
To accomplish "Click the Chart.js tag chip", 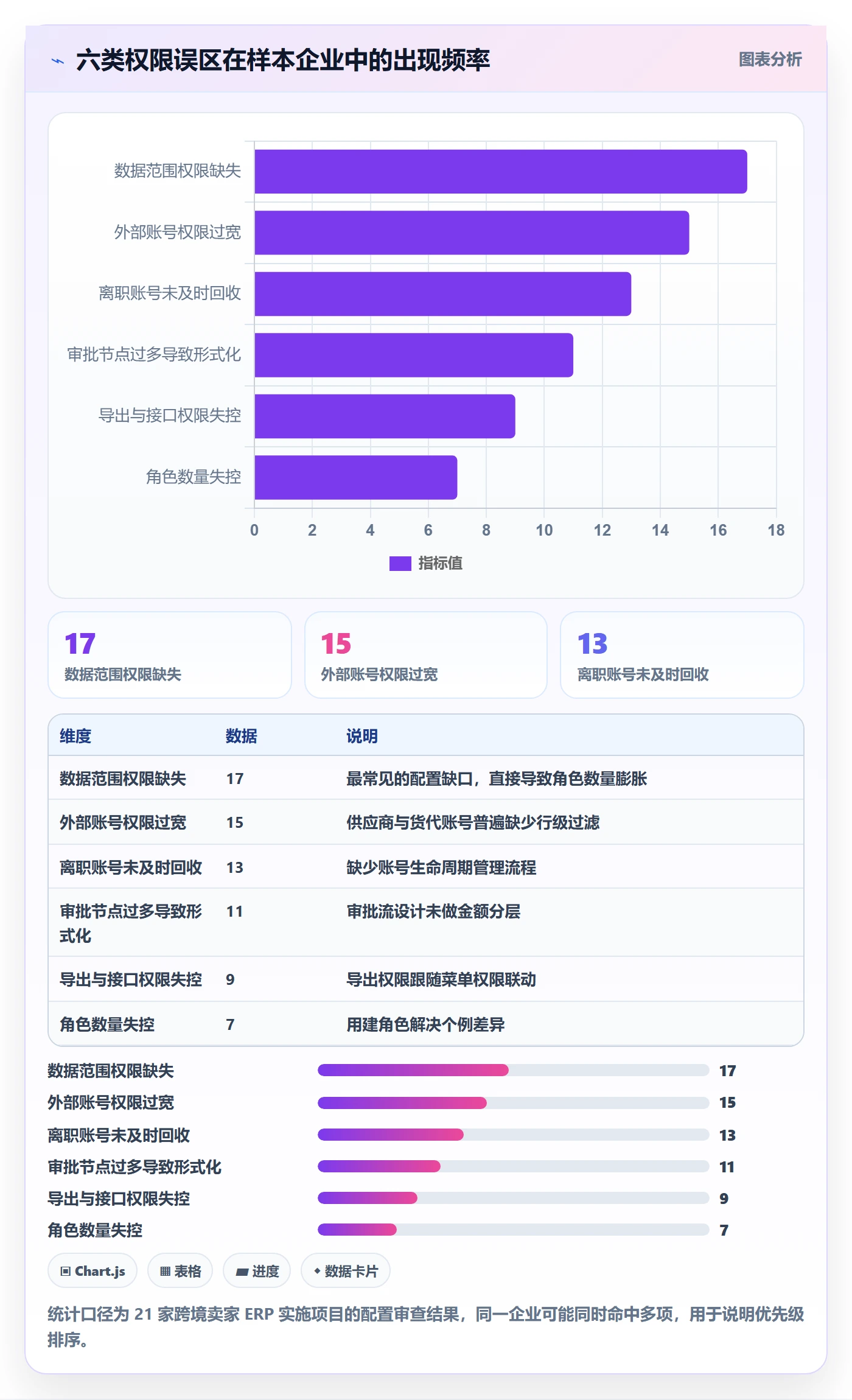I will [x=93, y=1271].
